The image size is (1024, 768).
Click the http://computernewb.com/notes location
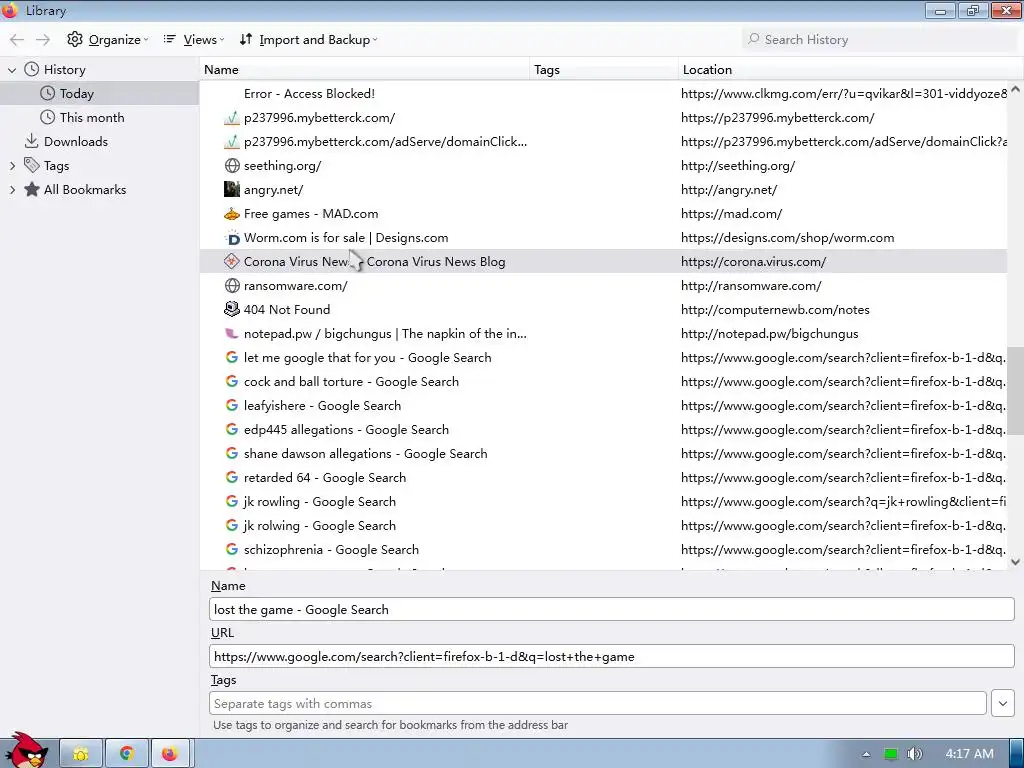click(775, 310)
